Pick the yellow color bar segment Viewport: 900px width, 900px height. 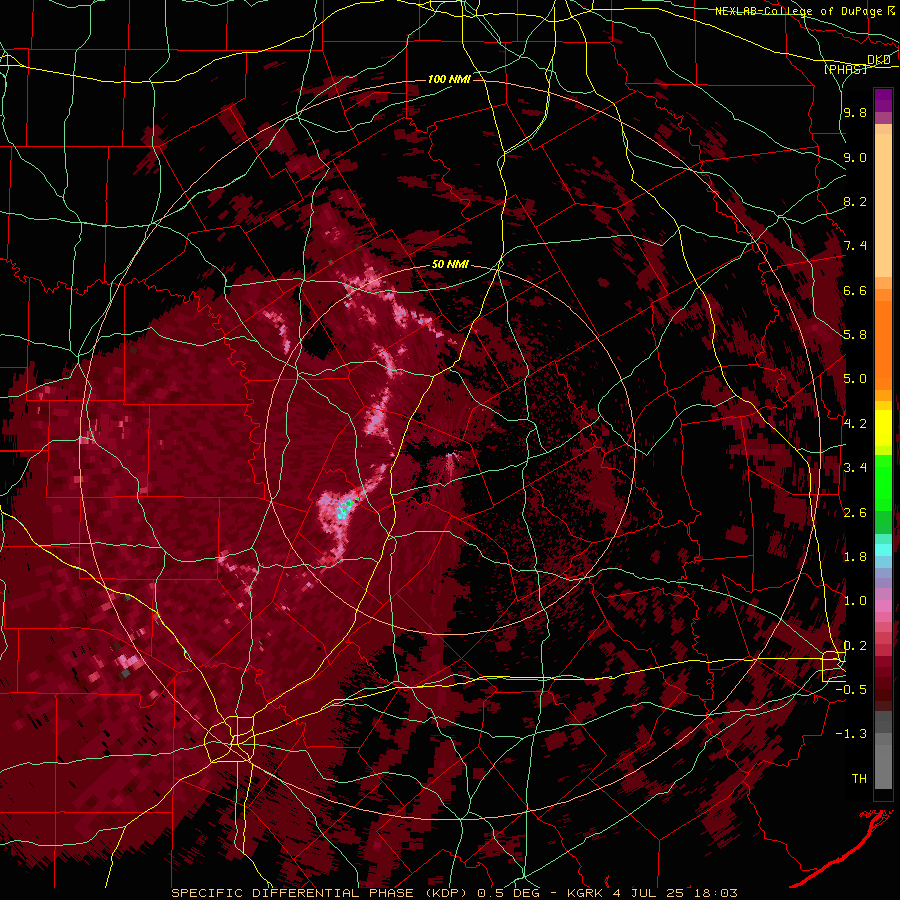coord(883,428)
